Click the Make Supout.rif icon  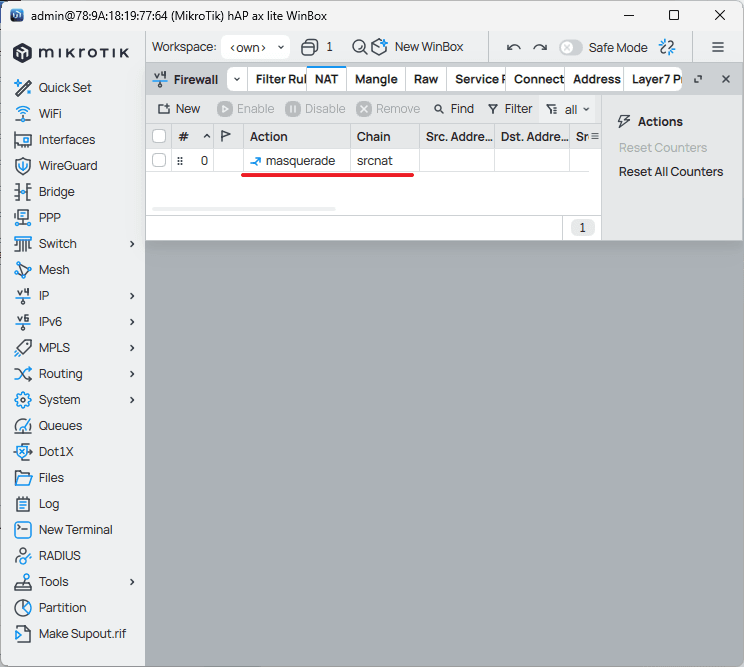pos(23,634)
